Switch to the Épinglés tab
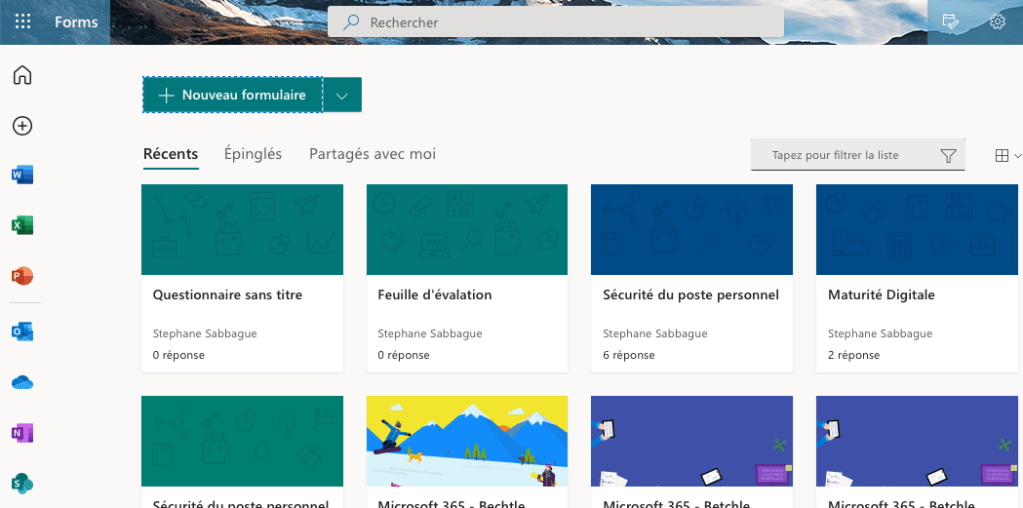 (x=253, y=154)
